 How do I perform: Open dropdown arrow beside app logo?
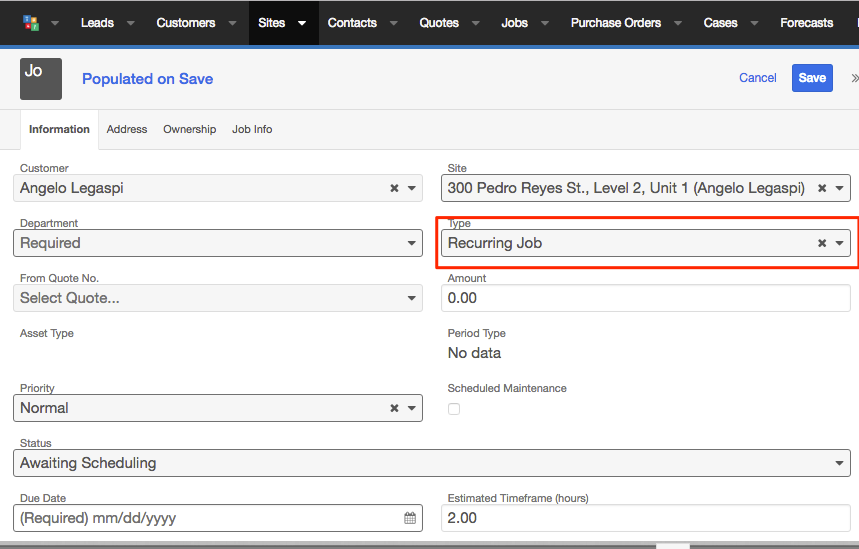[x=55, y=23]
